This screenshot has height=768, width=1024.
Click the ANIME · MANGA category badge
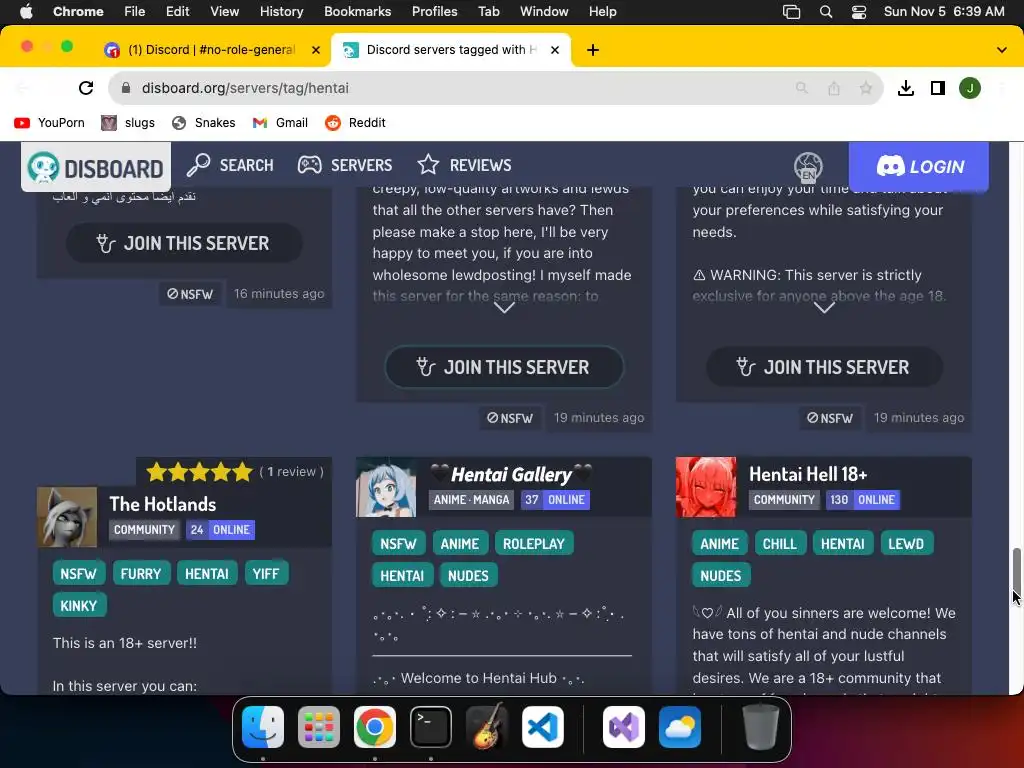[x=472, y=500]
